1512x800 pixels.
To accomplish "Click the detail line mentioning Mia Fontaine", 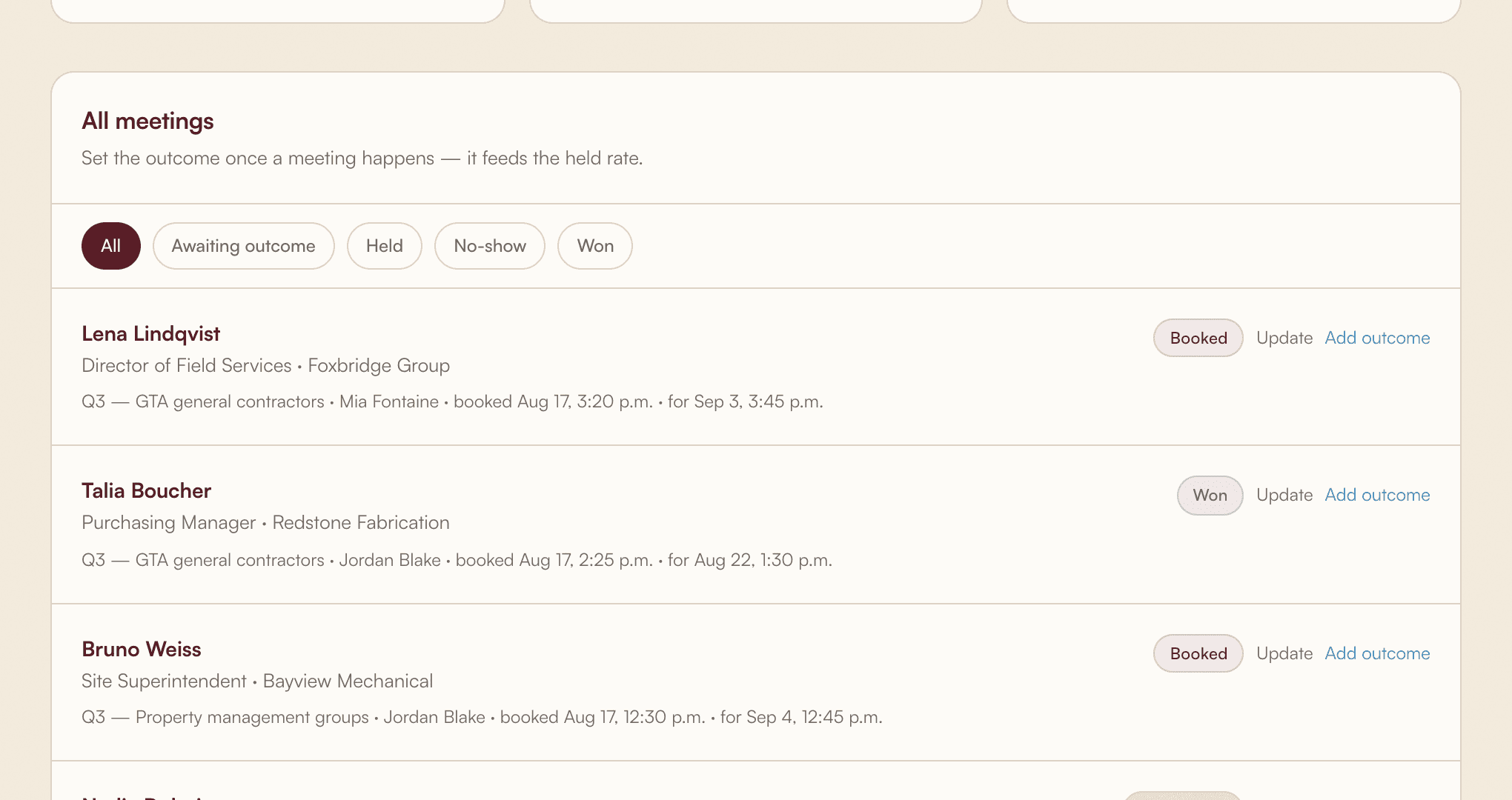I will (x=452, y=401).
